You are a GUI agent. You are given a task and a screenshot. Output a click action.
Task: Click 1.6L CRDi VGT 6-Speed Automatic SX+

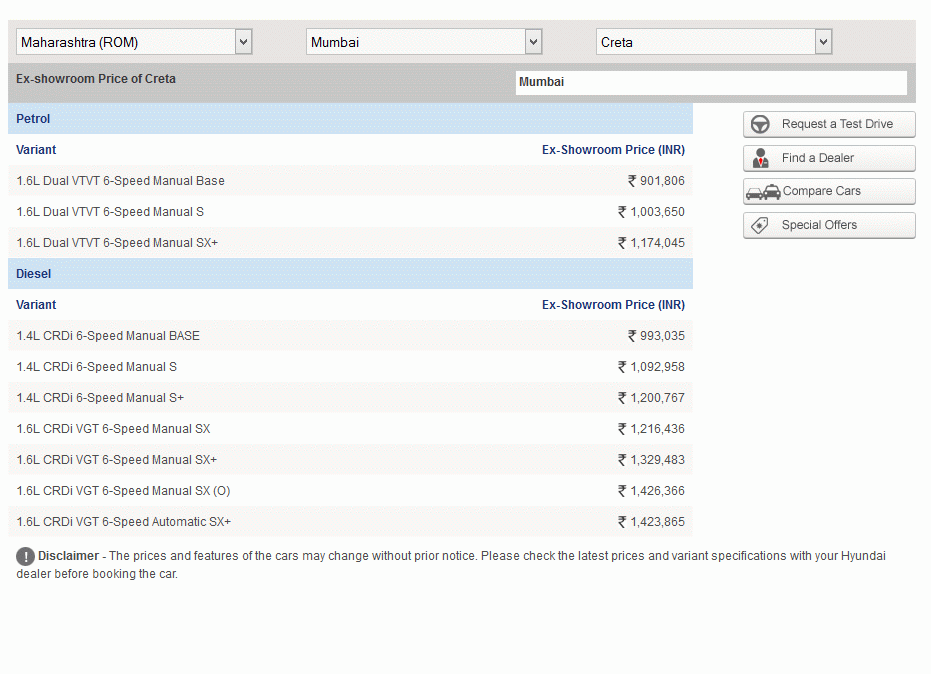pyautogui.click(x=124, y=522)
